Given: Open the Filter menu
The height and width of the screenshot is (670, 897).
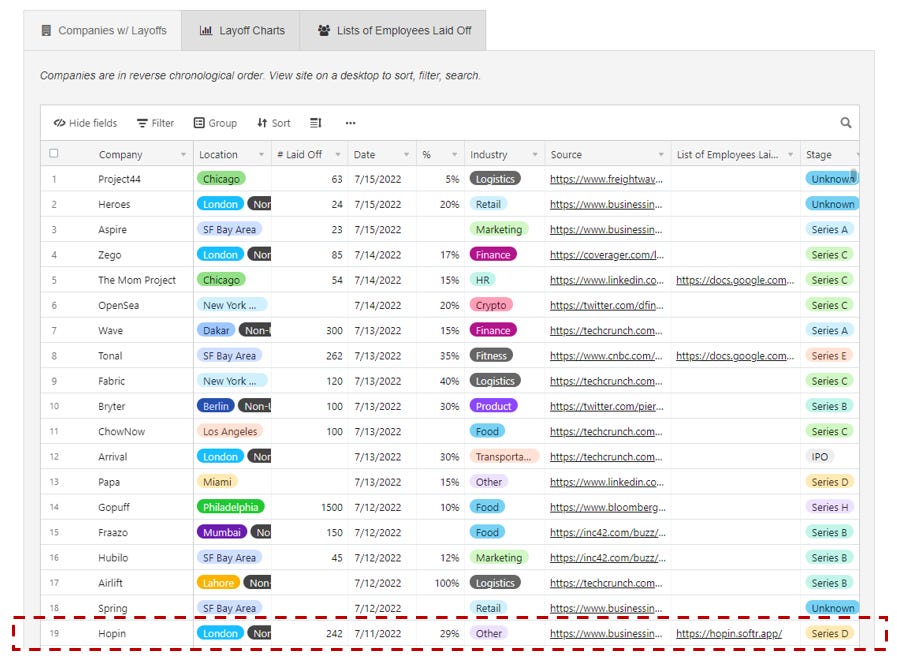Looking at the screenshot, I should [155, 123].
